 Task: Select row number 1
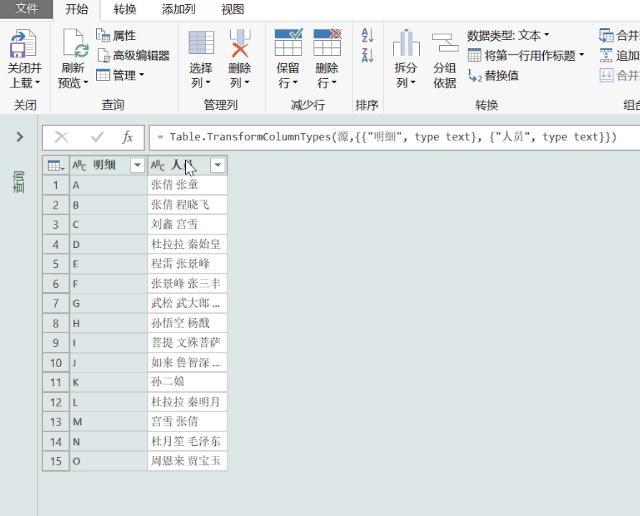[x=56, y=185]
